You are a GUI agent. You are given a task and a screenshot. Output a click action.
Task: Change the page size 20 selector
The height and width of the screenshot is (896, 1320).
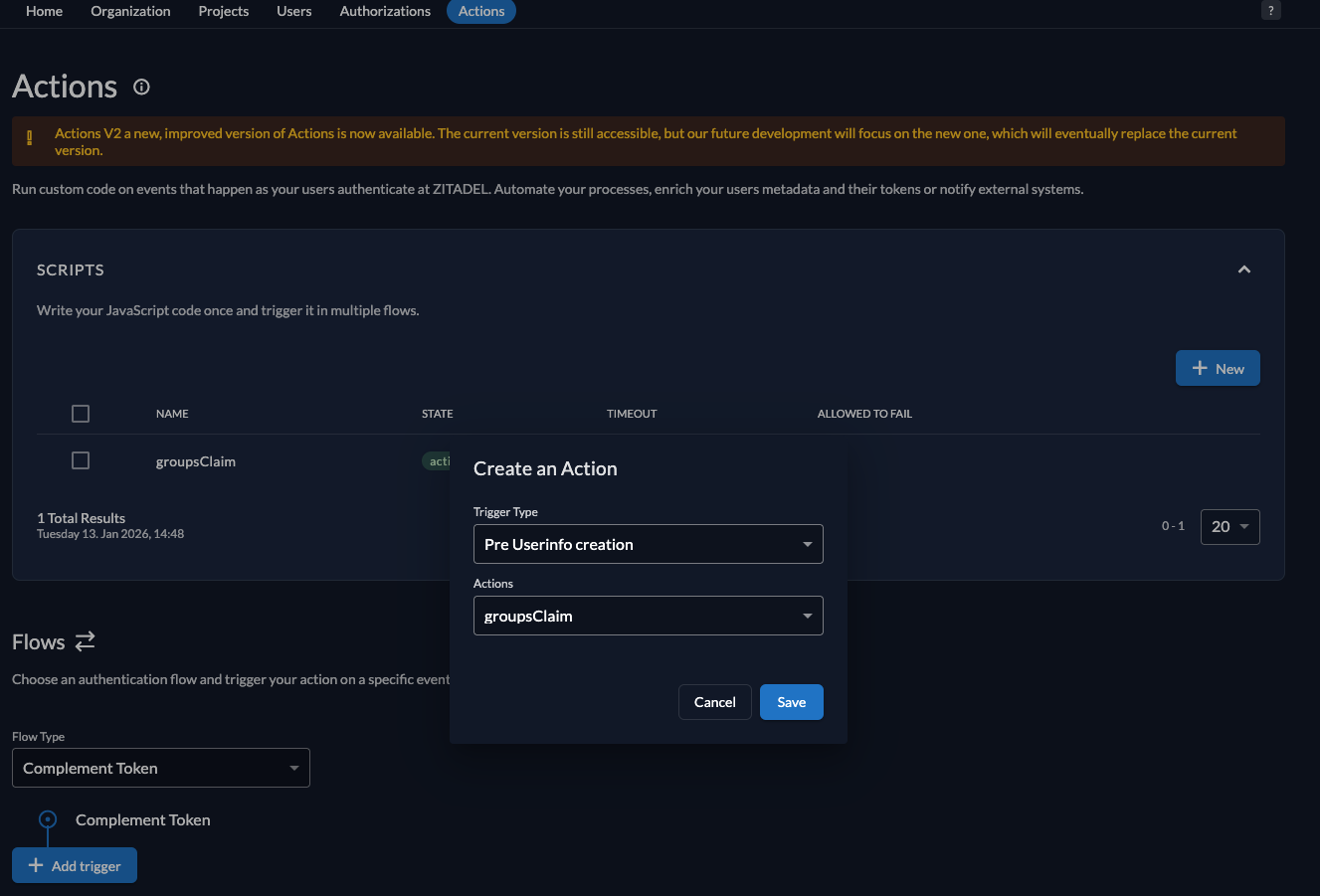click(x=1229, y=527)
